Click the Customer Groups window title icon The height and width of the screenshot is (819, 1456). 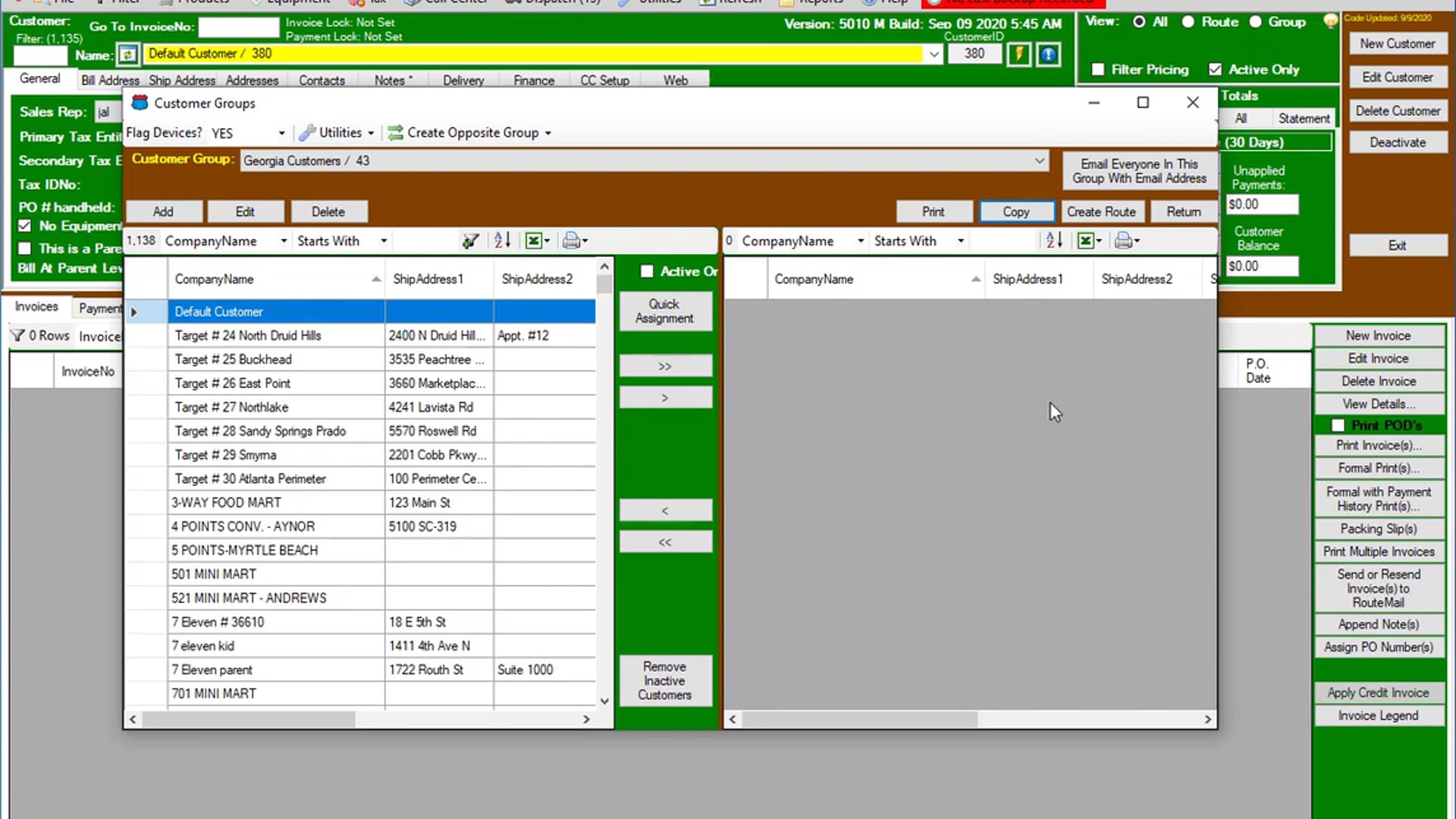click(140, 102)
